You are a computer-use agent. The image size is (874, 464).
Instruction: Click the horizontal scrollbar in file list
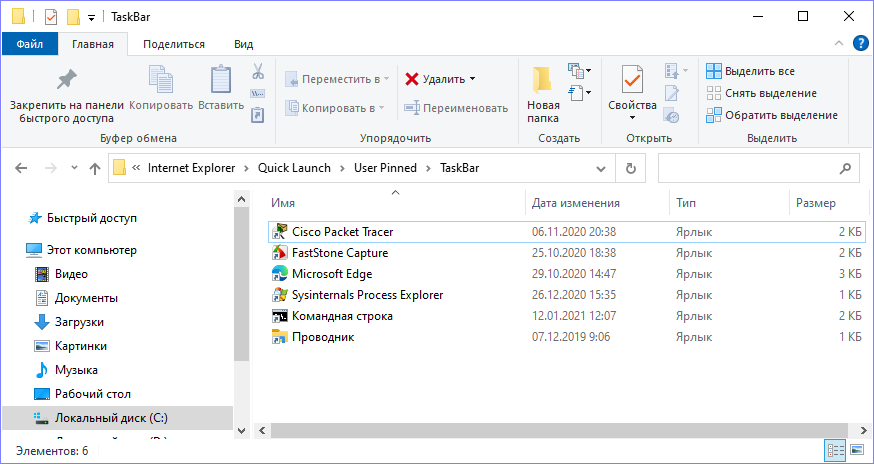click(x=560, y=430)
